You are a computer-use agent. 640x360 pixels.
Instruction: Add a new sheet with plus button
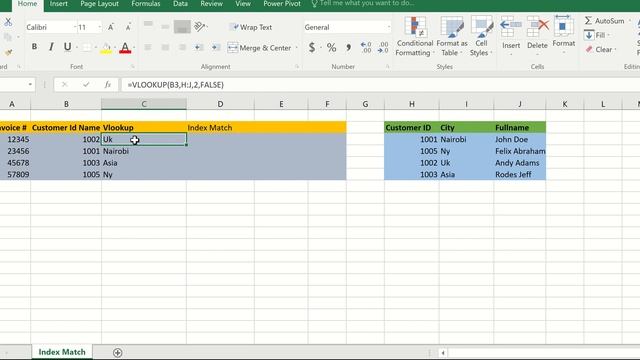pyautogui.click(x=118, y=352)
